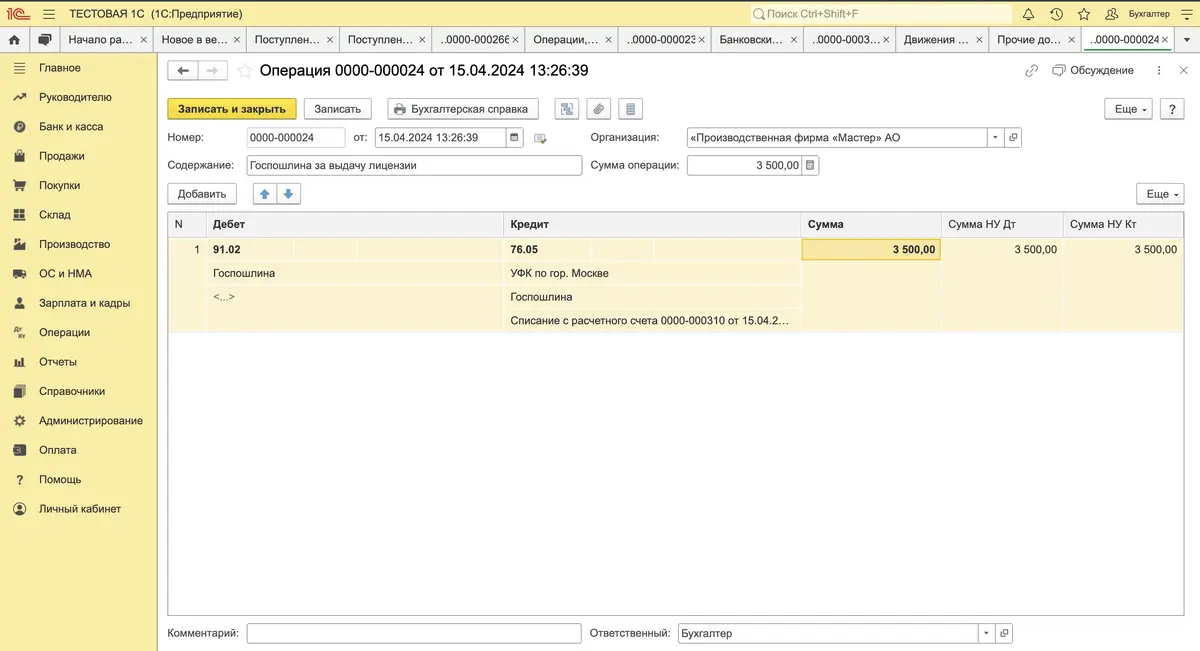Open calendar picker for date field
This screenshot has height=651, width=1200.
coord(515,138)
